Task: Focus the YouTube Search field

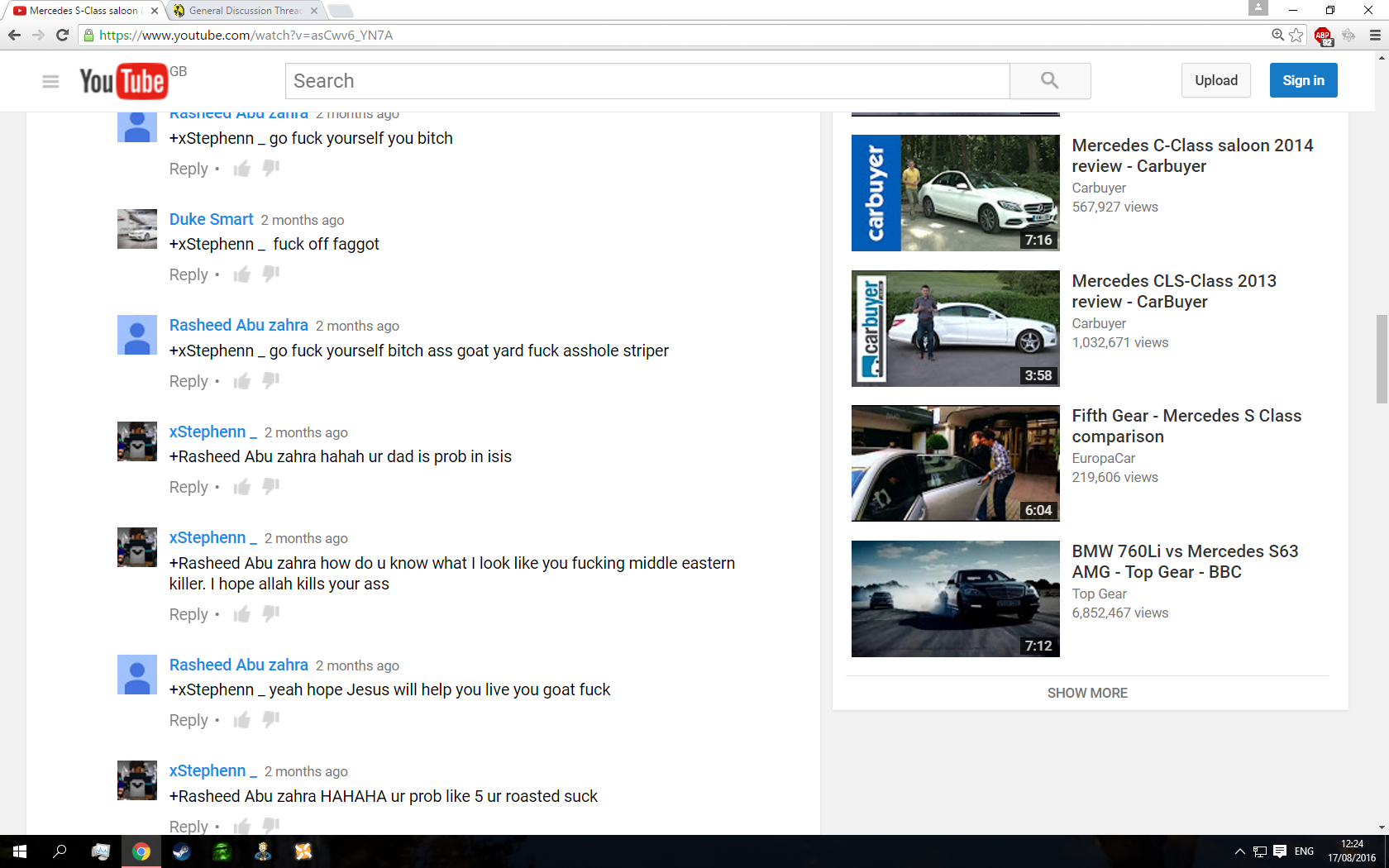Action: click(x=647, y=80)
